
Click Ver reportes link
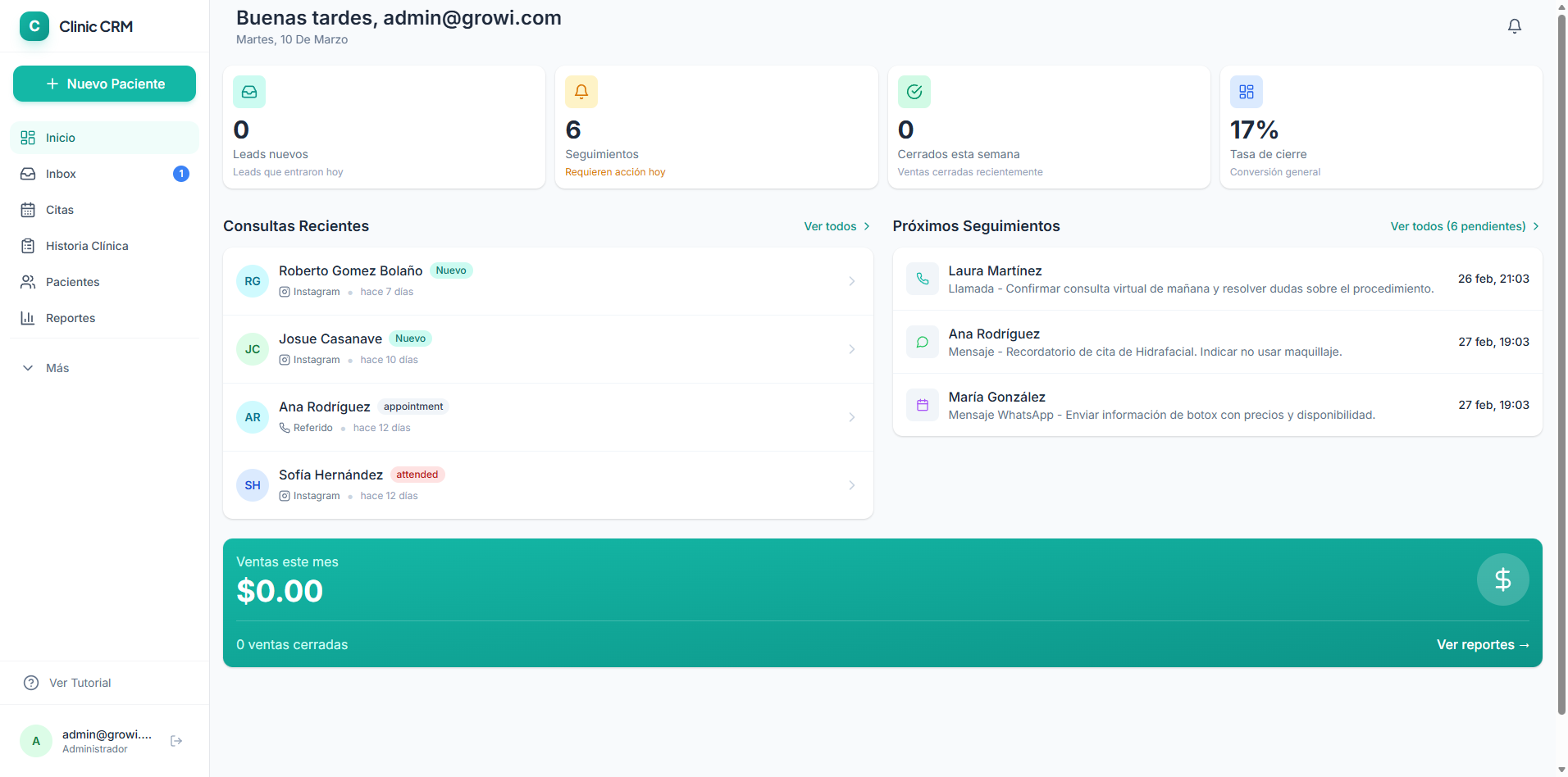click(x=1483, y=645)
